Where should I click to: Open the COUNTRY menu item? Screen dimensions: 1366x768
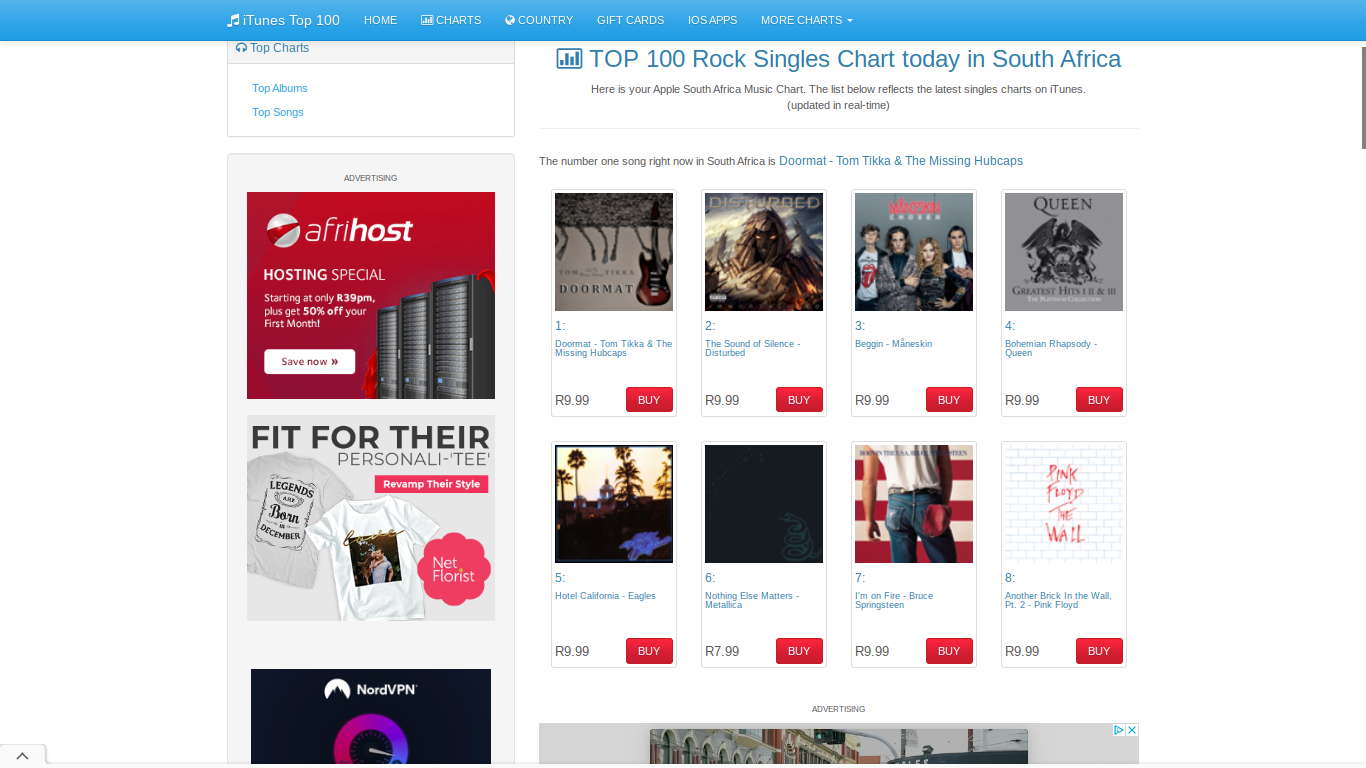click(539, 20)
